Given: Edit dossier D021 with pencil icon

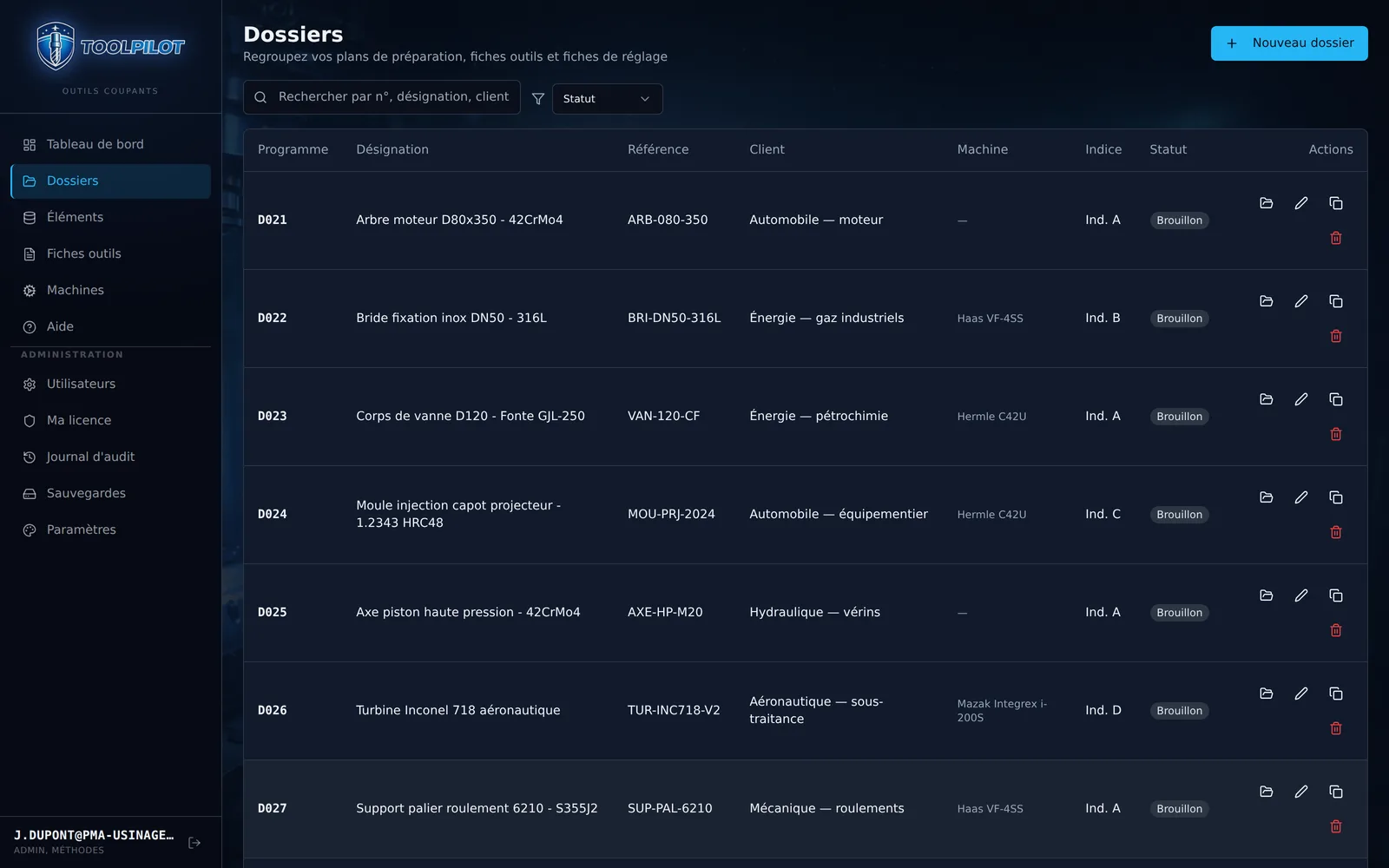Looking at the screenshot, I should (x=1301, y=203).
